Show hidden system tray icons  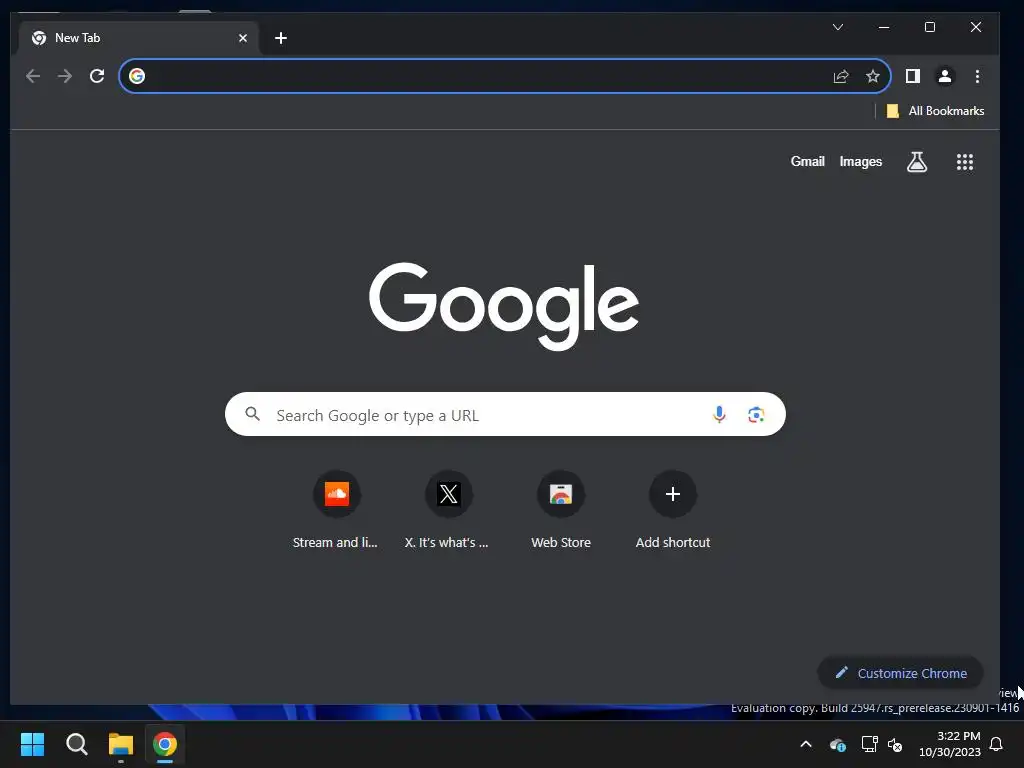[806, 744]
